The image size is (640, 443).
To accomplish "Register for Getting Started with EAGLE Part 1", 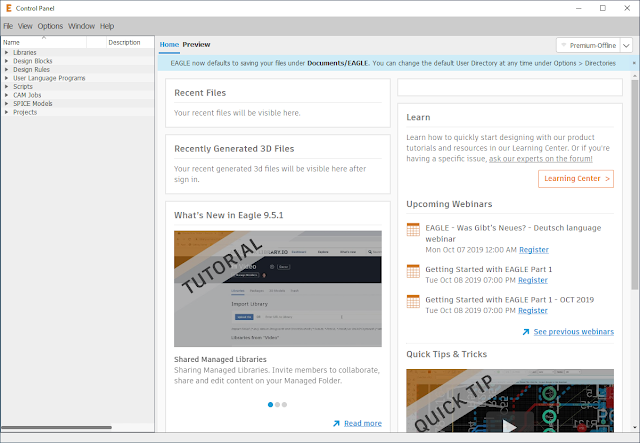I will pyautogui.click(x=533, y=280).
